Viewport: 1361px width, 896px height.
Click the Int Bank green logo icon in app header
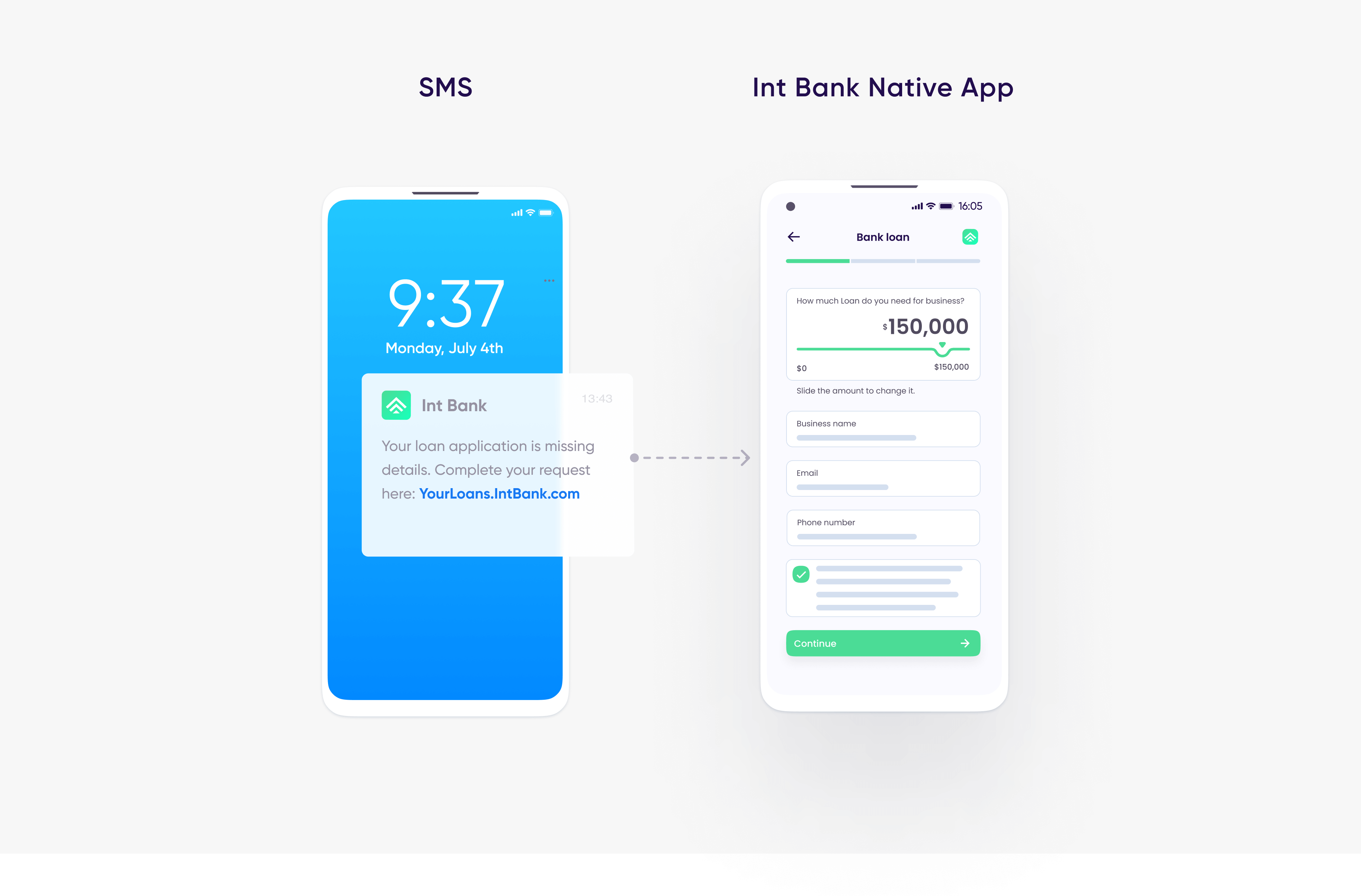click(x=968, y=237)
